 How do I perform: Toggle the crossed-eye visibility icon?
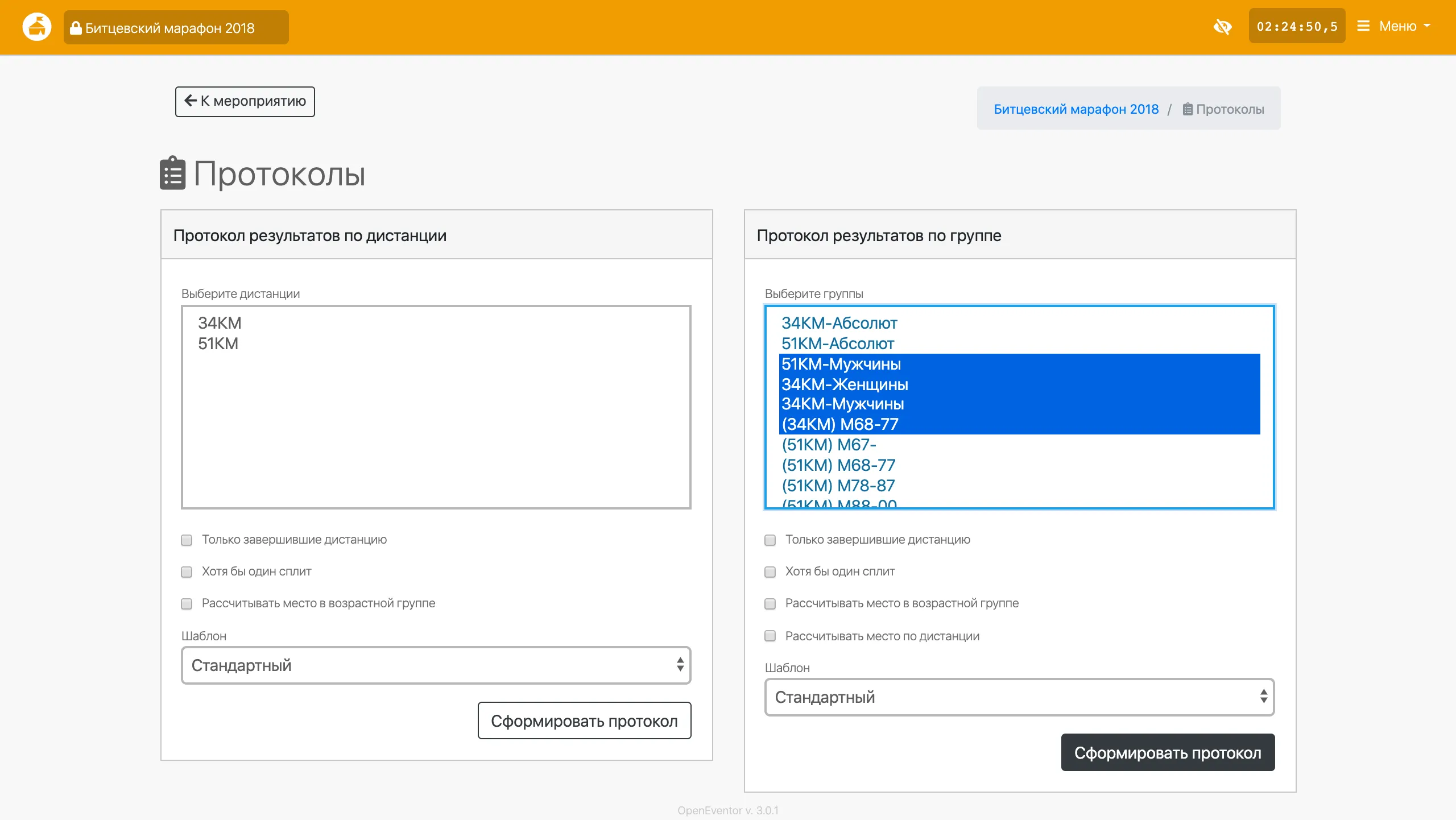(1222, 27)
